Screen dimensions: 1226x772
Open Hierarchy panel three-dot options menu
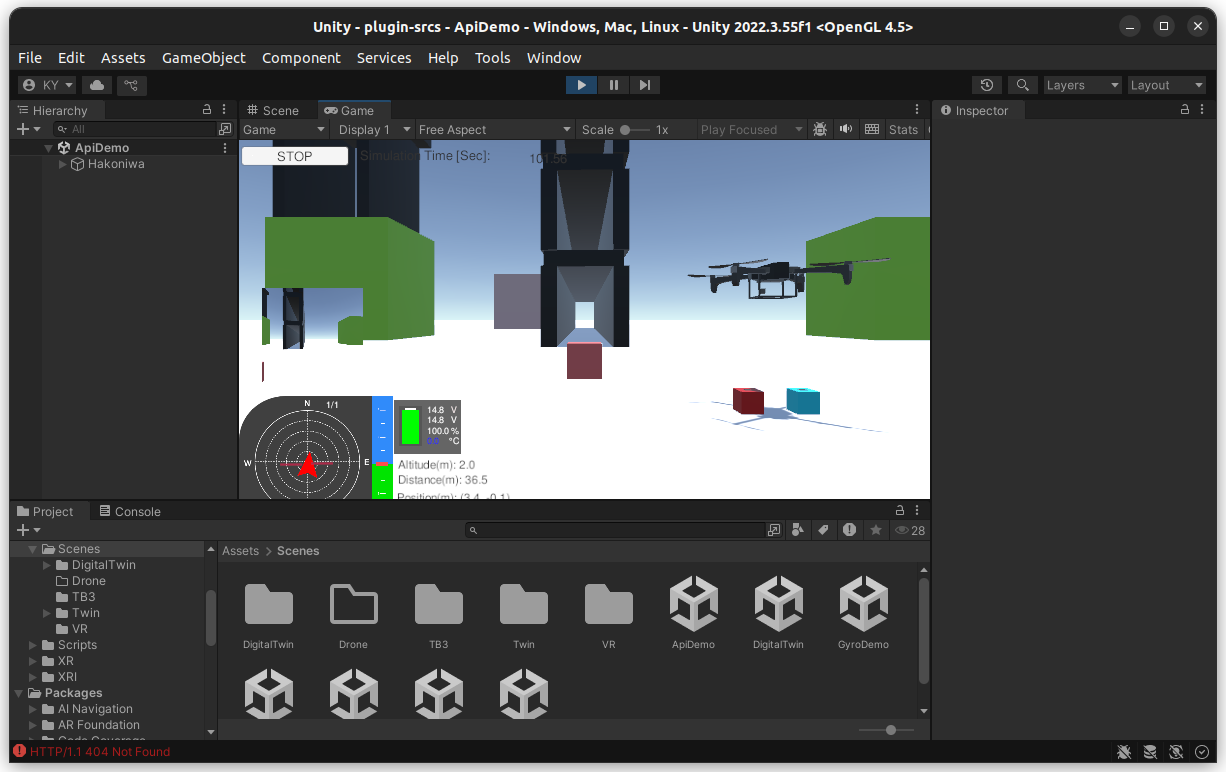tap(224, 110)
